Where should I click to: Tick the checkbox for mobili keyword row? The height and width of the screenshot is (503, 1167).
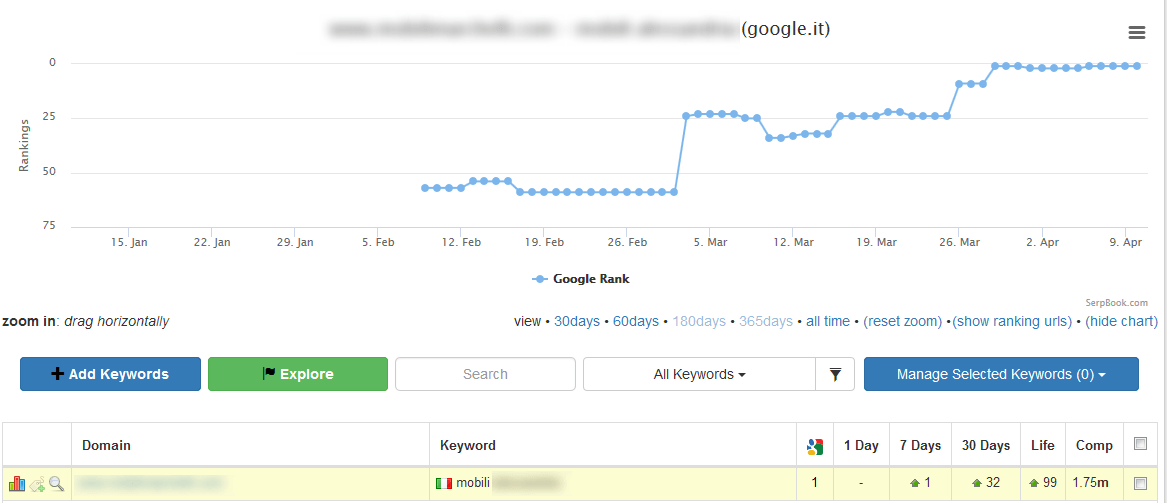(x=1139, y=484)
